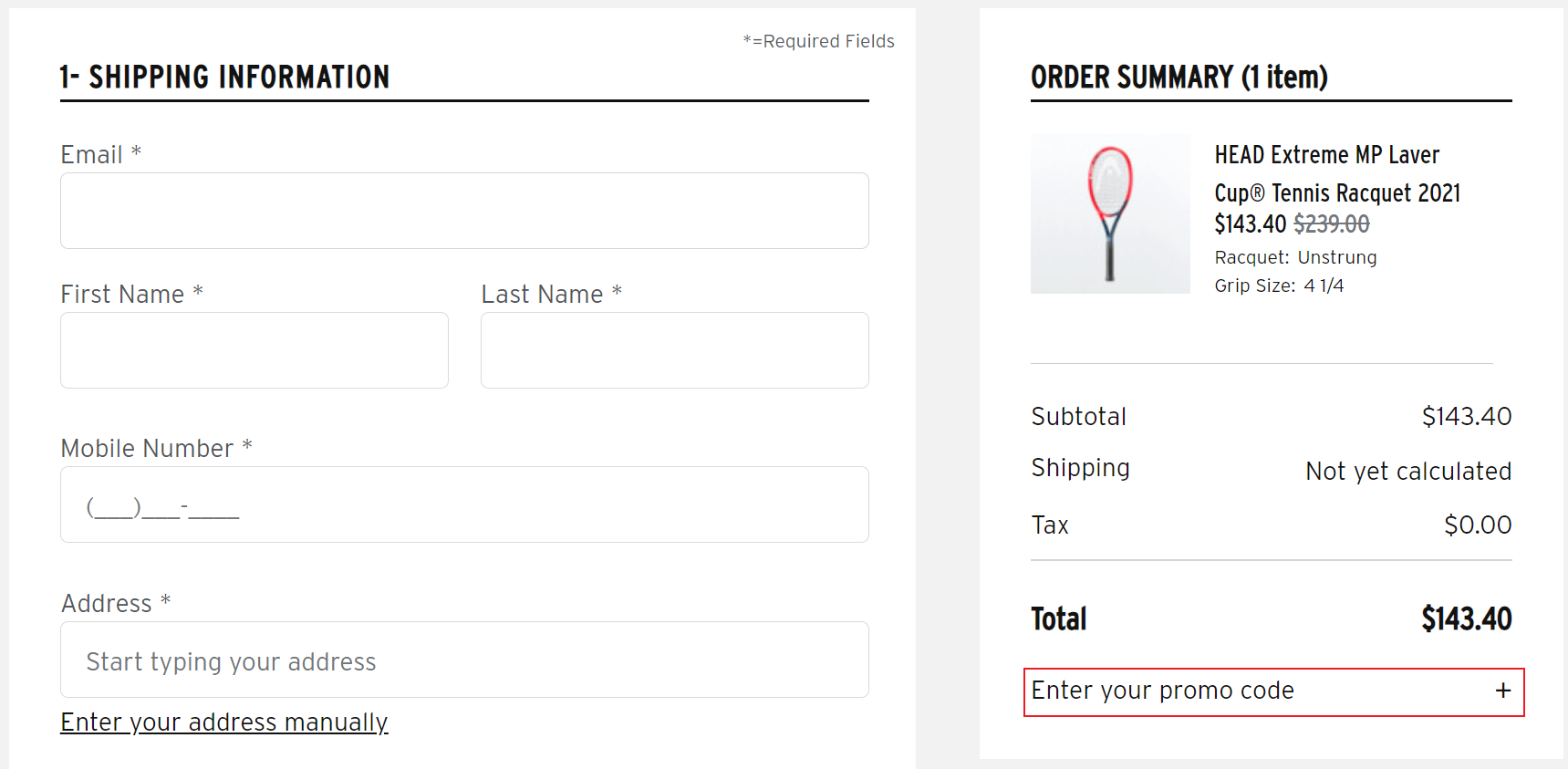Click the Total amount of $143.40
Viewport: 1568px width, 769px height.
tap(1467, 618)
